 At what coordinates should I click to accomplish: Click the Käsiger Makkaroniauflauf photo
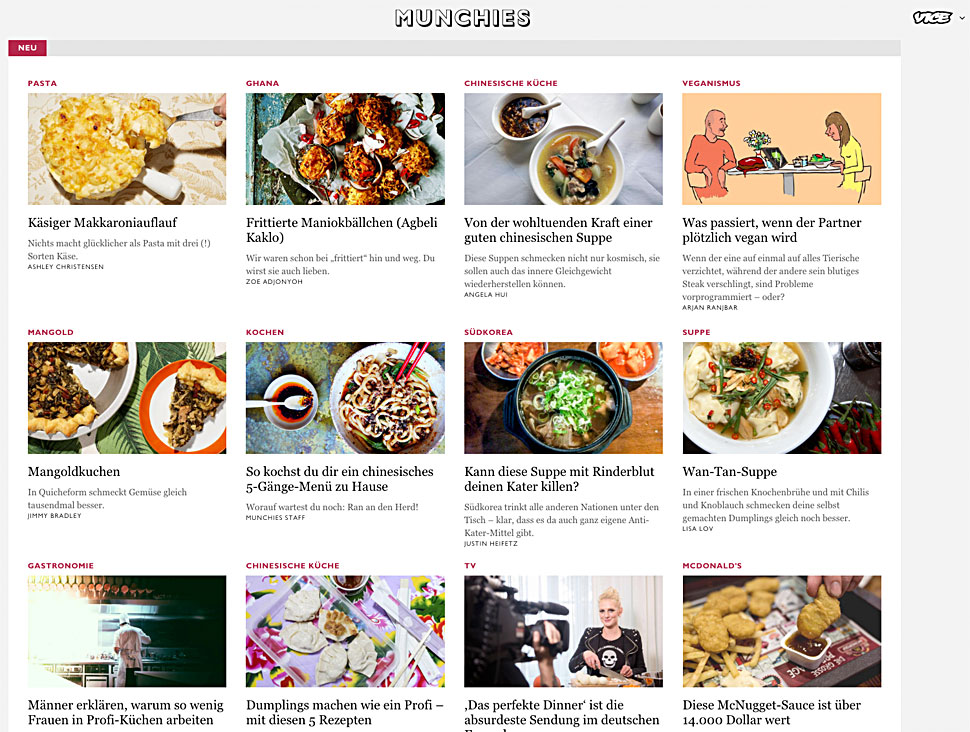[x=127, y=149]
